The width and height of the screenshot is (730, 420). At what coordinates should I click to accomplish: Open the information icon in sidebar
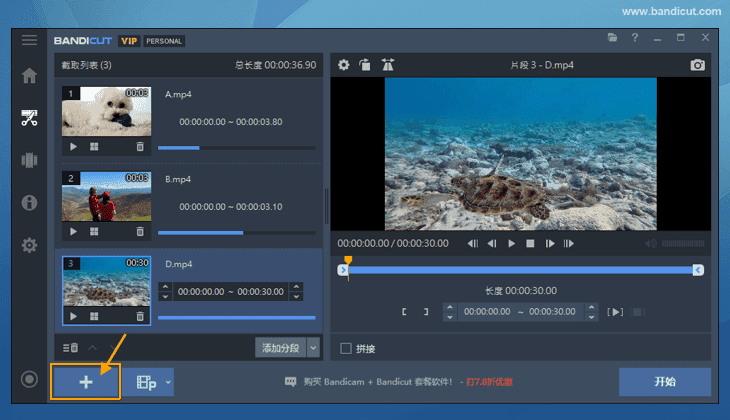click(29, 203)
